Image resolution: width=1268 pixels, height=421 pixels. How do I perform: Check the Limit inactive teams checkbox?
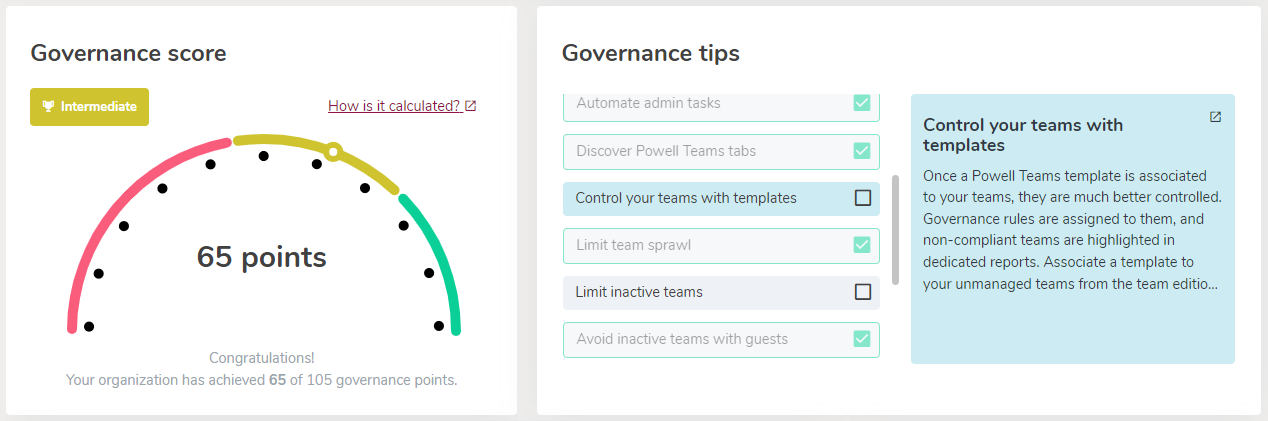(863, 292)
